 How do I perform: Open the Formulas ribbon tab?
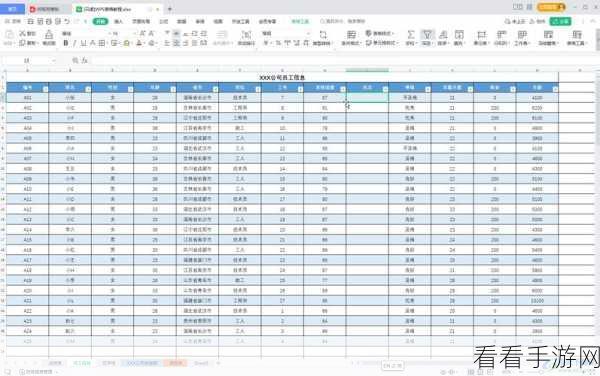click(x=164, y=21)
